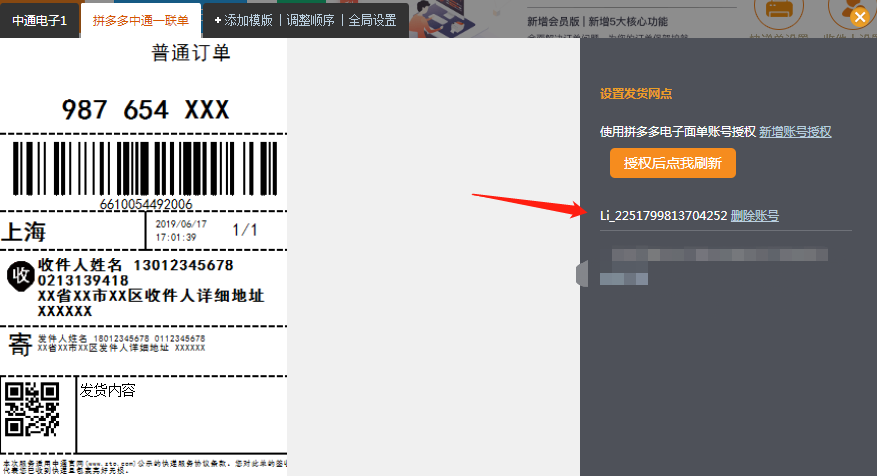Open 添加模版 to add a template
877x476 pixels.
243,21
